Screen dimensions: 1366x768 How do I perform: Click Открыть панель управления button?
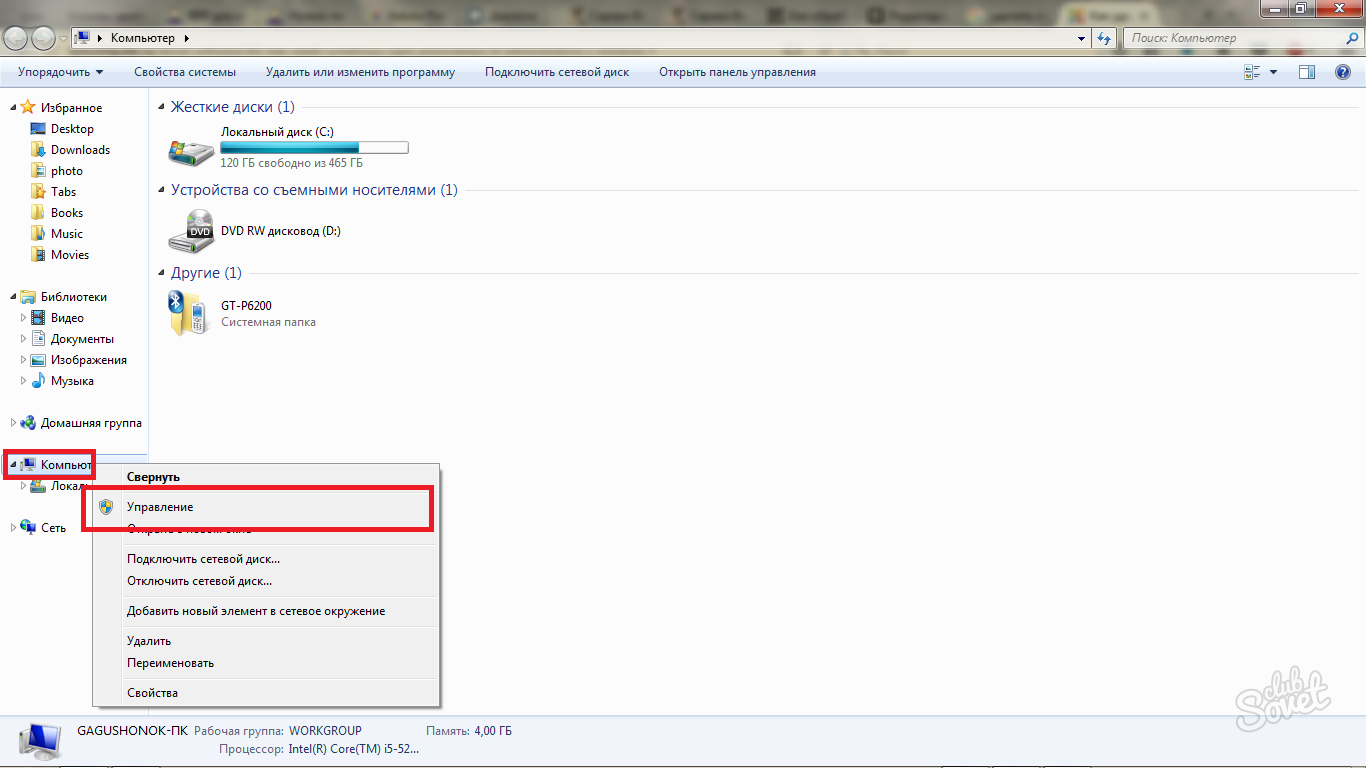coord(737,72)
